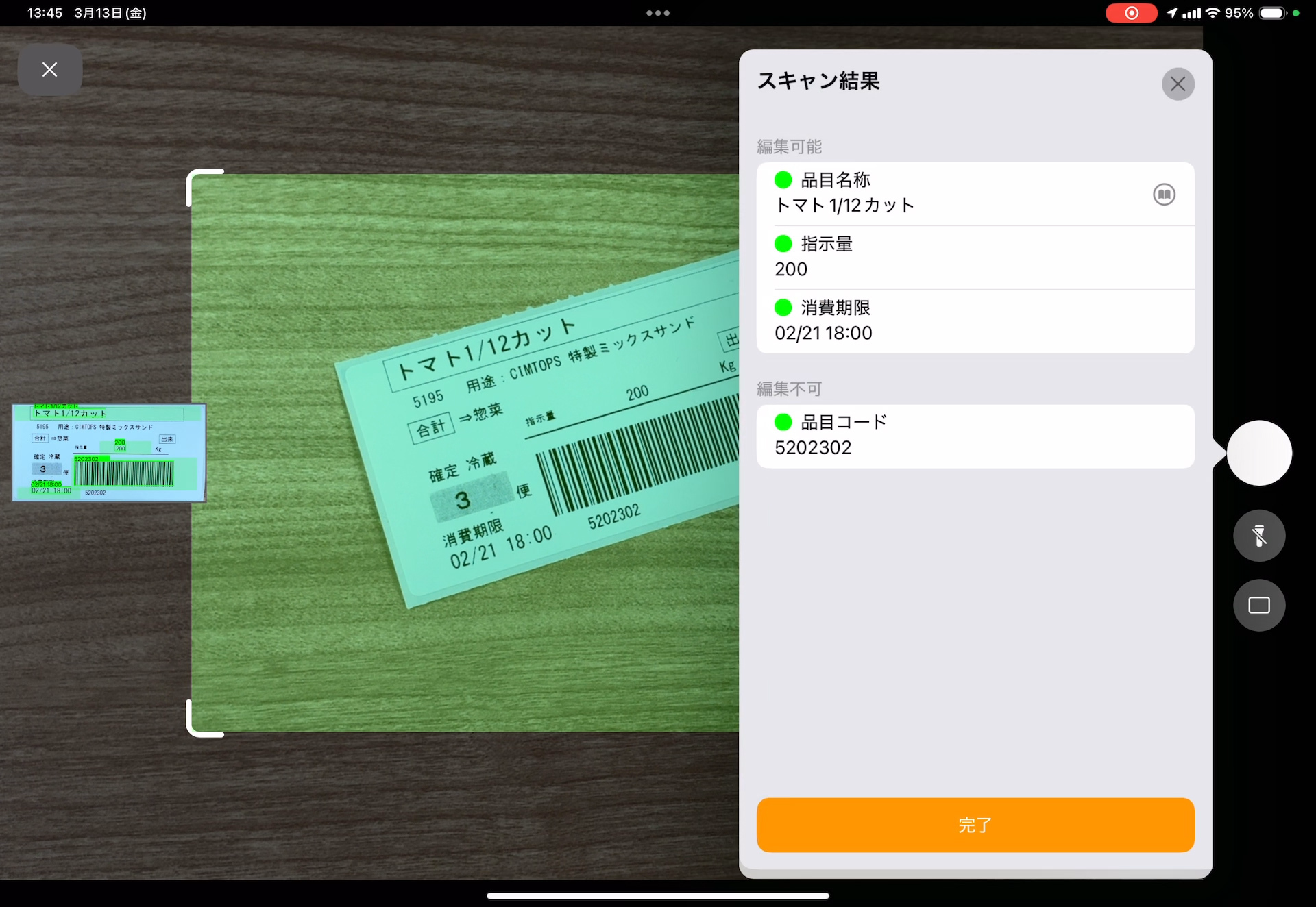
Task: Open the three-dot multitasking menu at top
Action: point(657,13)
